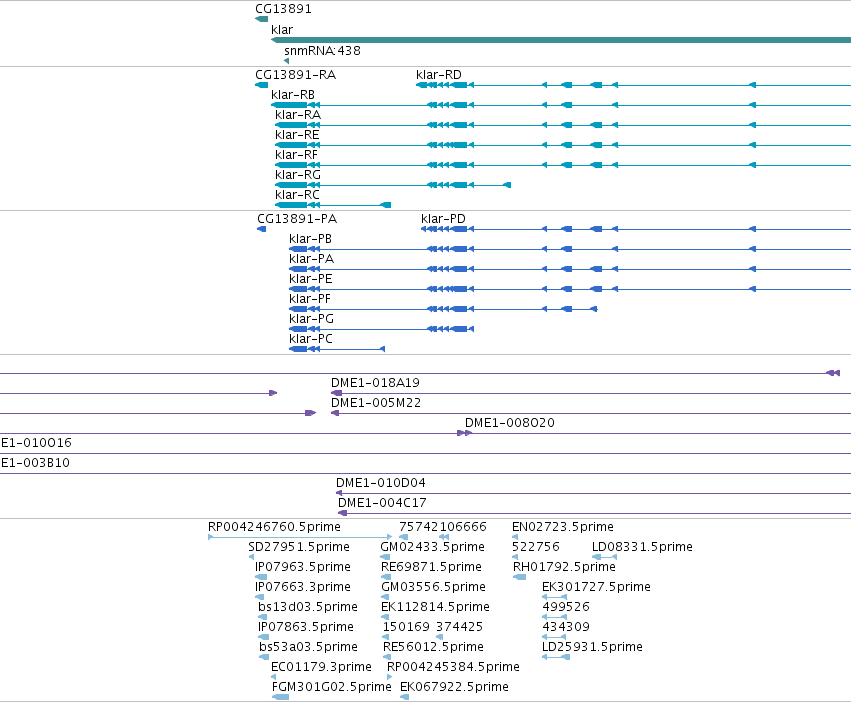Click the klar-PD protein label
Screen dimensions: 851x702
tap(443, 219)
